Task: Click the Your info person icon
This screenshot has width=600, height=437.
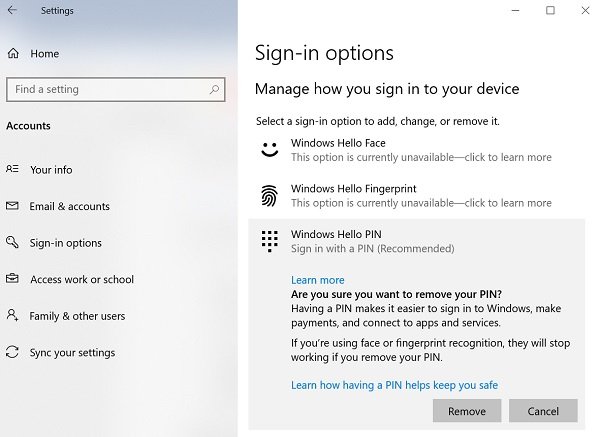Action: (x=12, y=170)
